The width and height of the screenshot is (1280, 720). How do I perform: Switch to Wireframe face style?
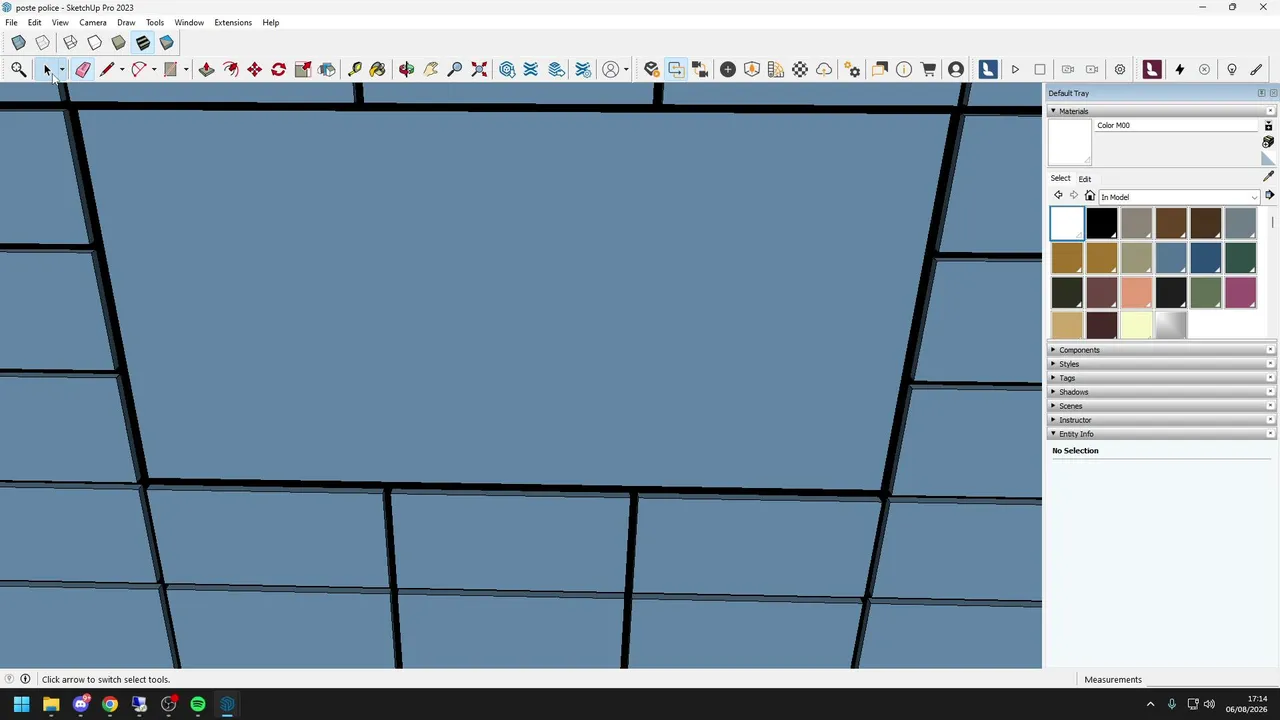70,43
